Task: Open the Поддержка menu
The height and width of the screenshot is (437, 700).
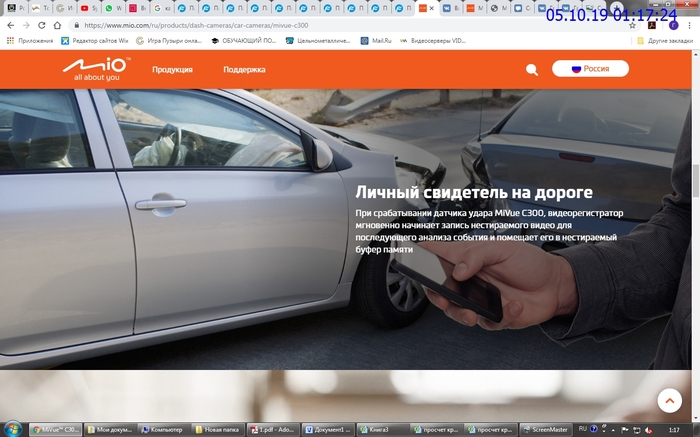Action: pyautogui.click(x=244, y=70)
